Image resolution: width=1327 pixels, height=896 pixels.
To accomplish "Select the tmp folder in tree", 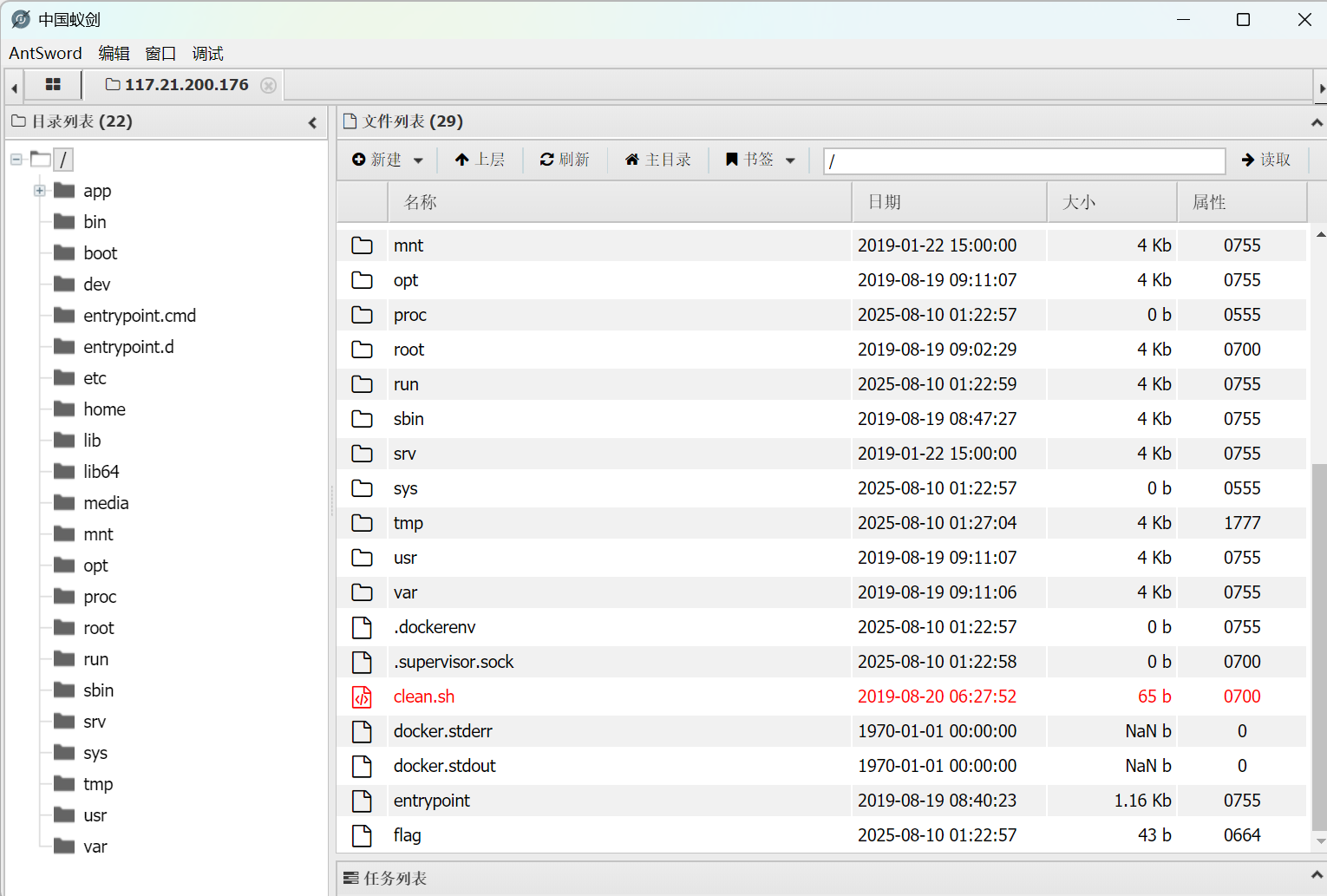I will click(x=98, y=784).
